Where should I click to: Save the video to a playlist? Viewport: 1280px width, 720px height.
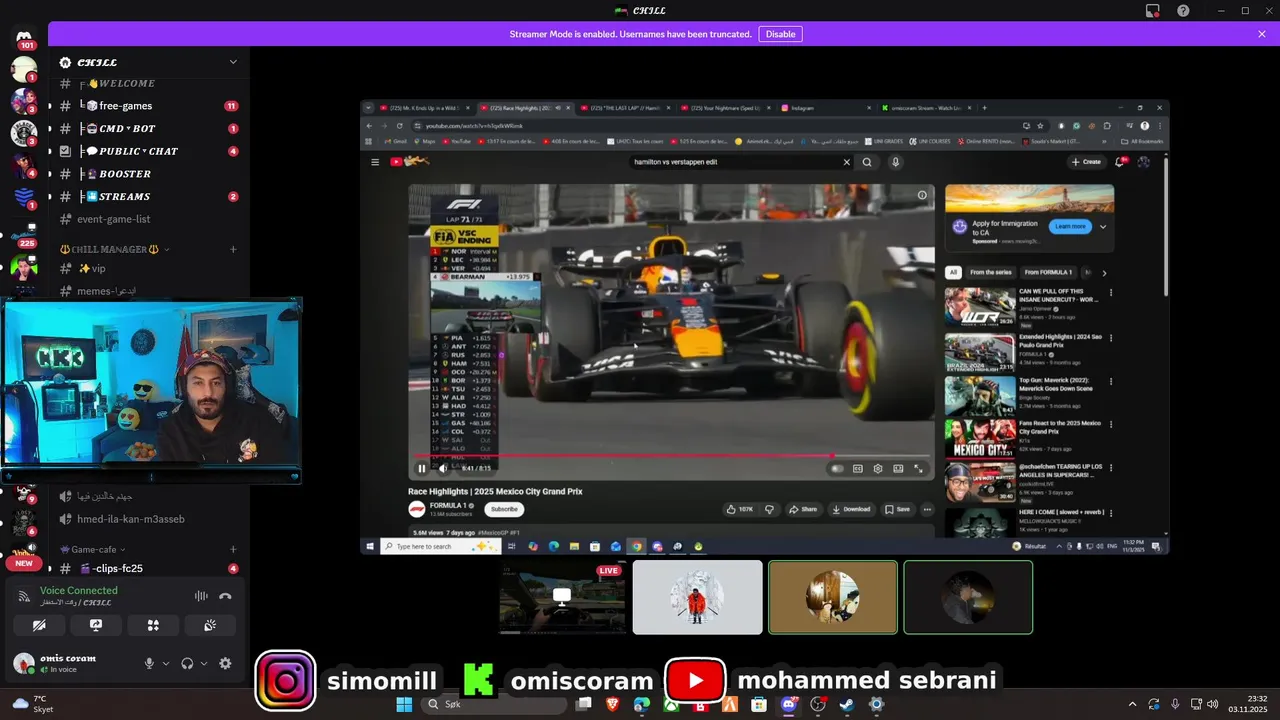coord(897,509)
